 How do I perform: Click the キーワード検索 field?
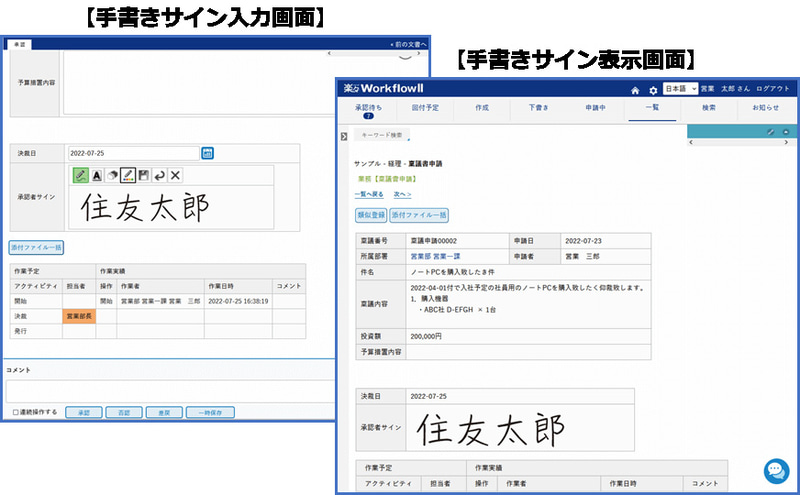(382, 135)
